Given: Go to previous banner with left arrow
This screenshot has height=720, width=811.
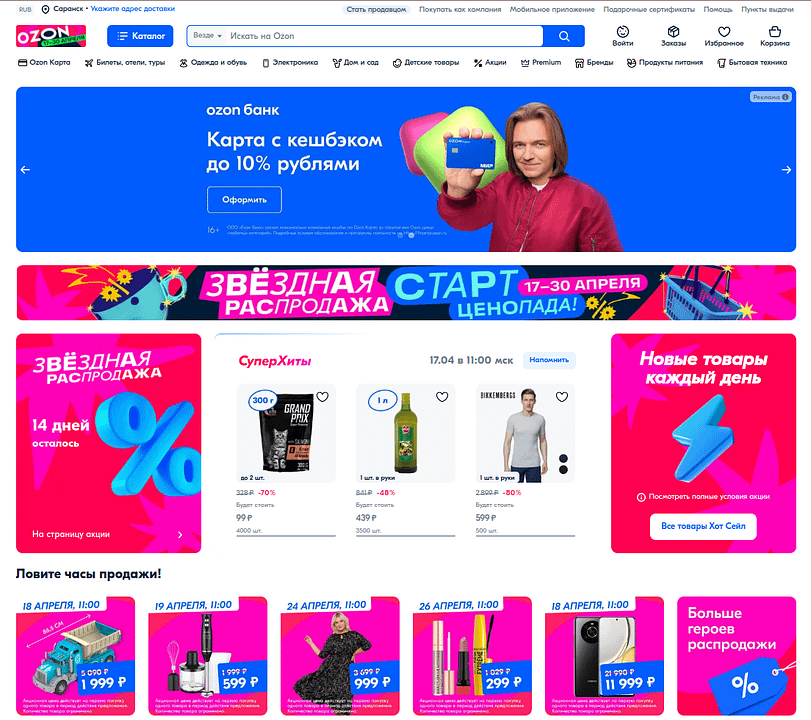Looking at the screenshot, I should (x=25, y=170).
